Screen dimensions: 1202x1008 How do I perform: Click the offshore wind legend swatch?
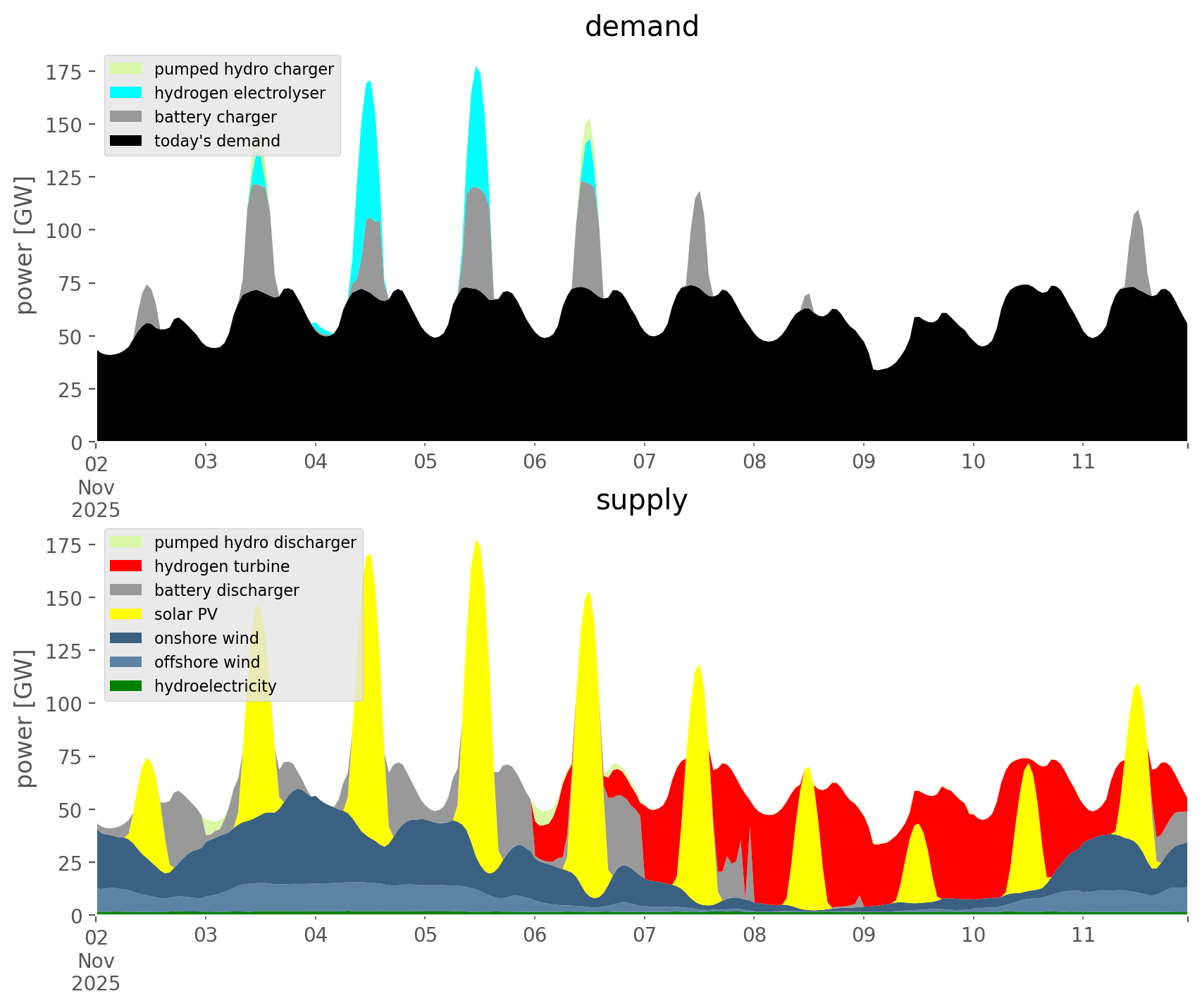(126, 662)
